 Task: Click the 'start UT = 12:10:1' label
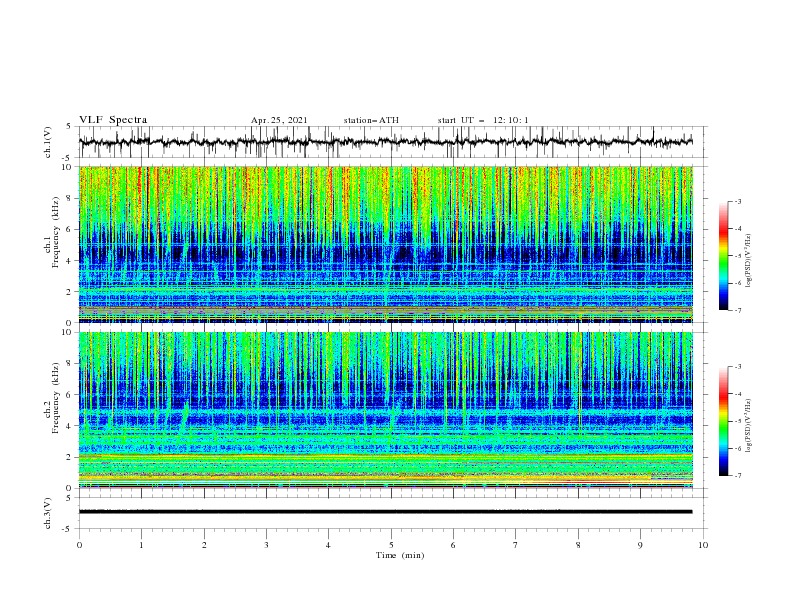click(483, 120)
